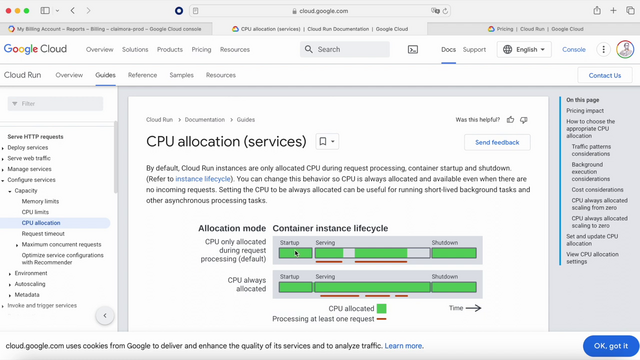
Task: Click the bookmark page icon
Action: [327, 142]
